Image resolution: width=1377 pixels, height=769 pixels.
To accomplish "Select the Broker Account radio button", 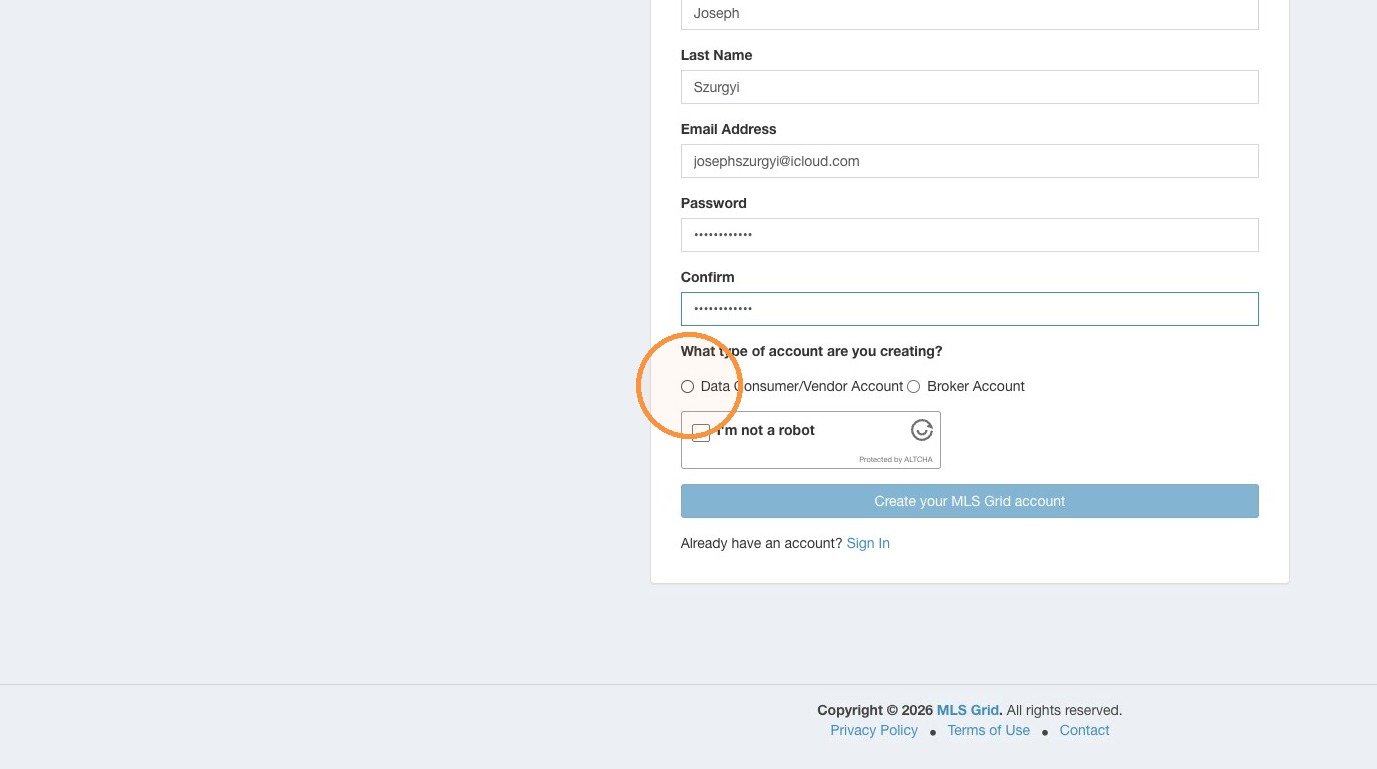I will tap(913, 387).
